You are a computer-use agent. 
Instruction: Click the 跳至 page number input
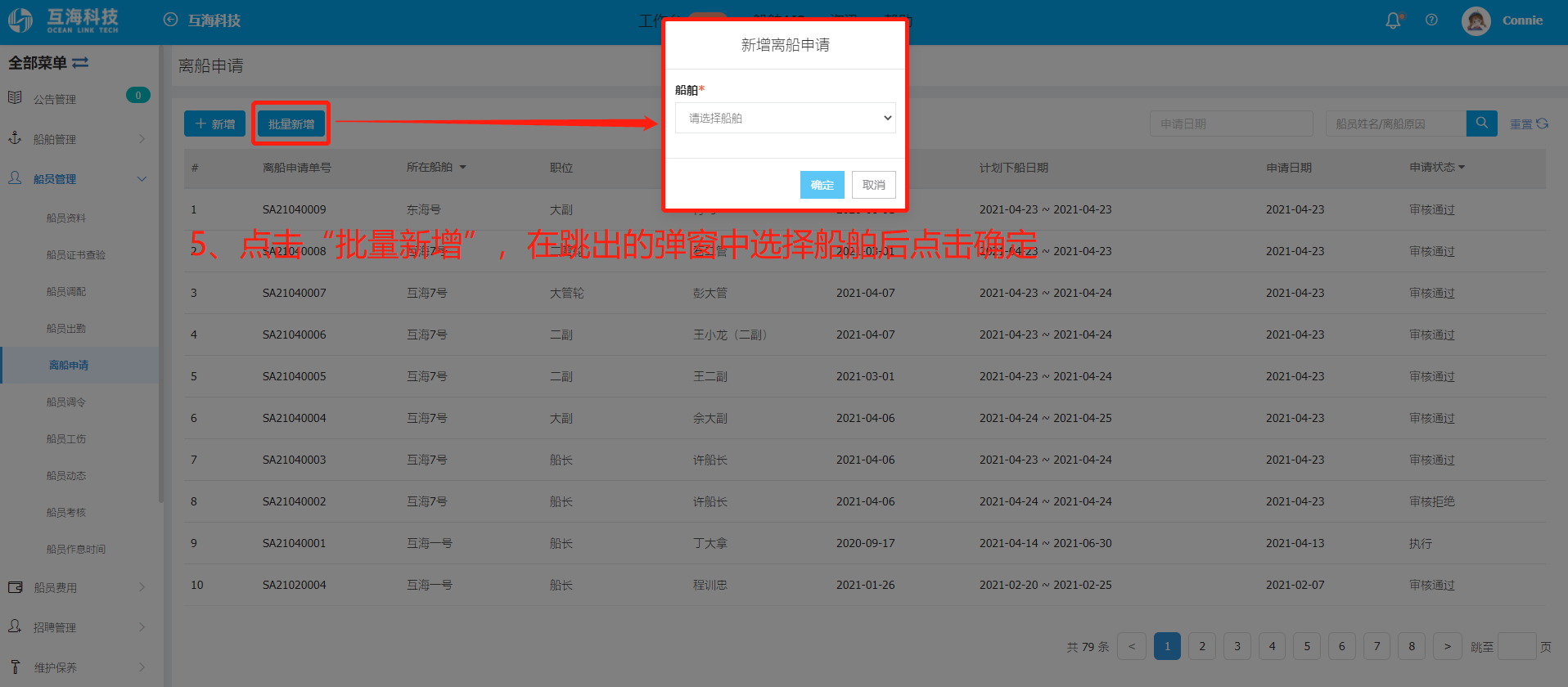(1516, 646)
